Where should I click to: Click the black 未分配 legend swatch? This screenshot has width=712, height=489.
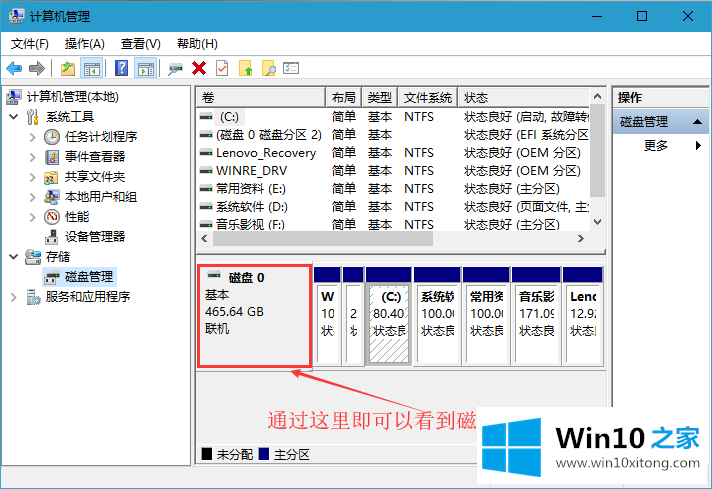[207, 454]
